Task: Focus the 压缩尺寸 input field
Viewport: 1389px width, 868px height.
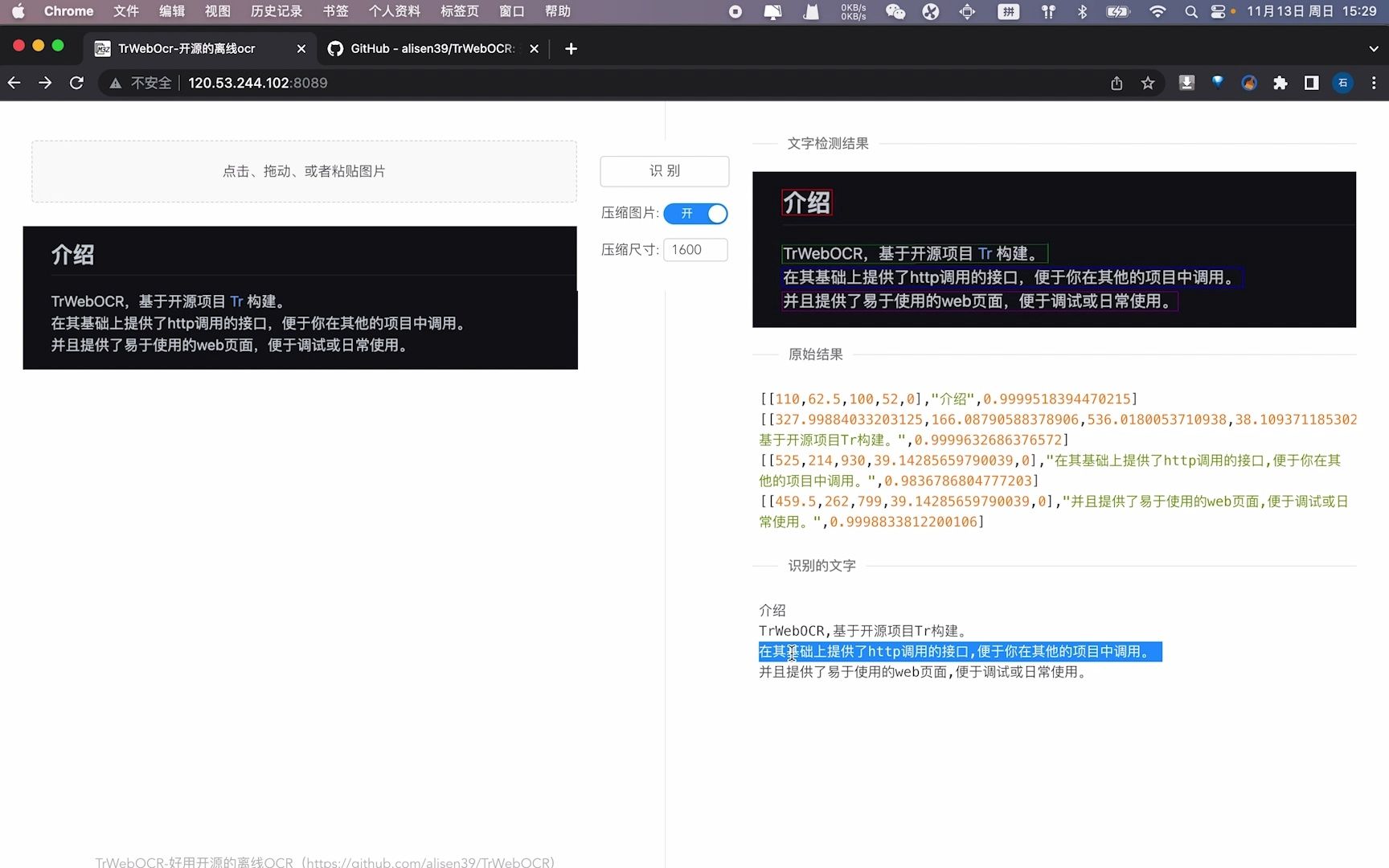Action: pos(696,250)
